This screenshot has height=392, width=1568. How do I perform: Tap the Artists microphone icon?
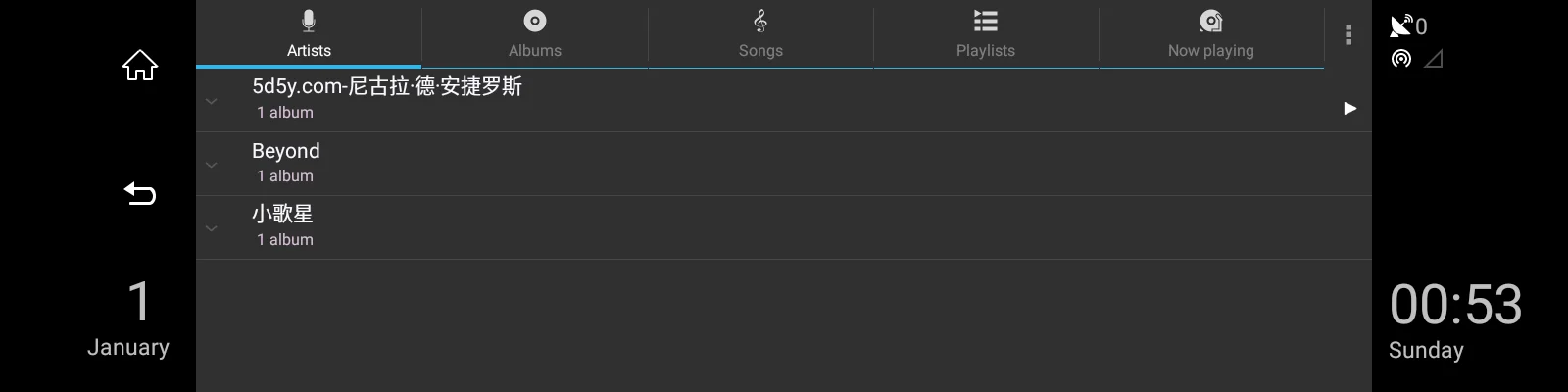(x=309, y=21)
